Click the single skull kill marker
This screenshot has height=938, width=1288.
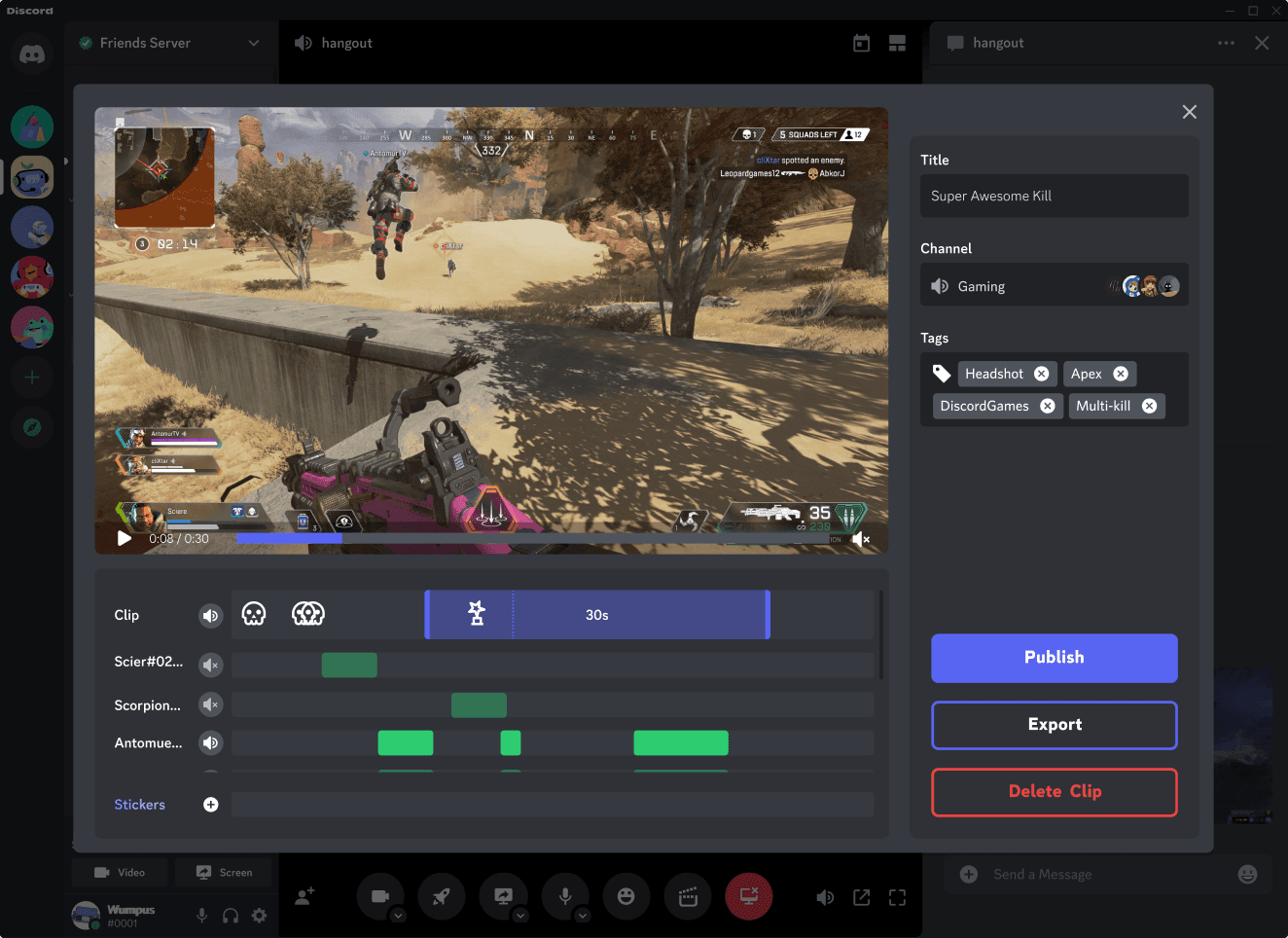(x=254, y=614)
